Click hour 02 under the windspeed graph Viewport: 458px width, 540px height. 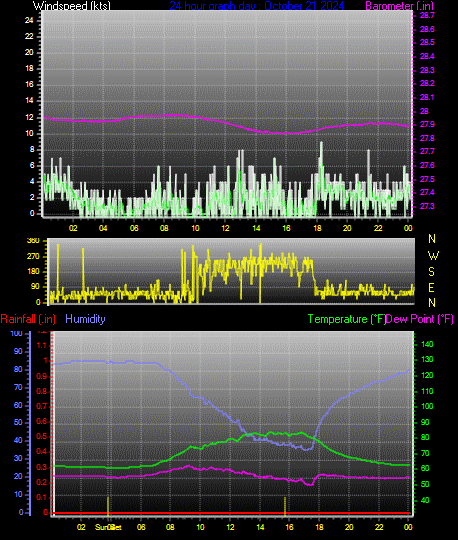pos(73,228)
